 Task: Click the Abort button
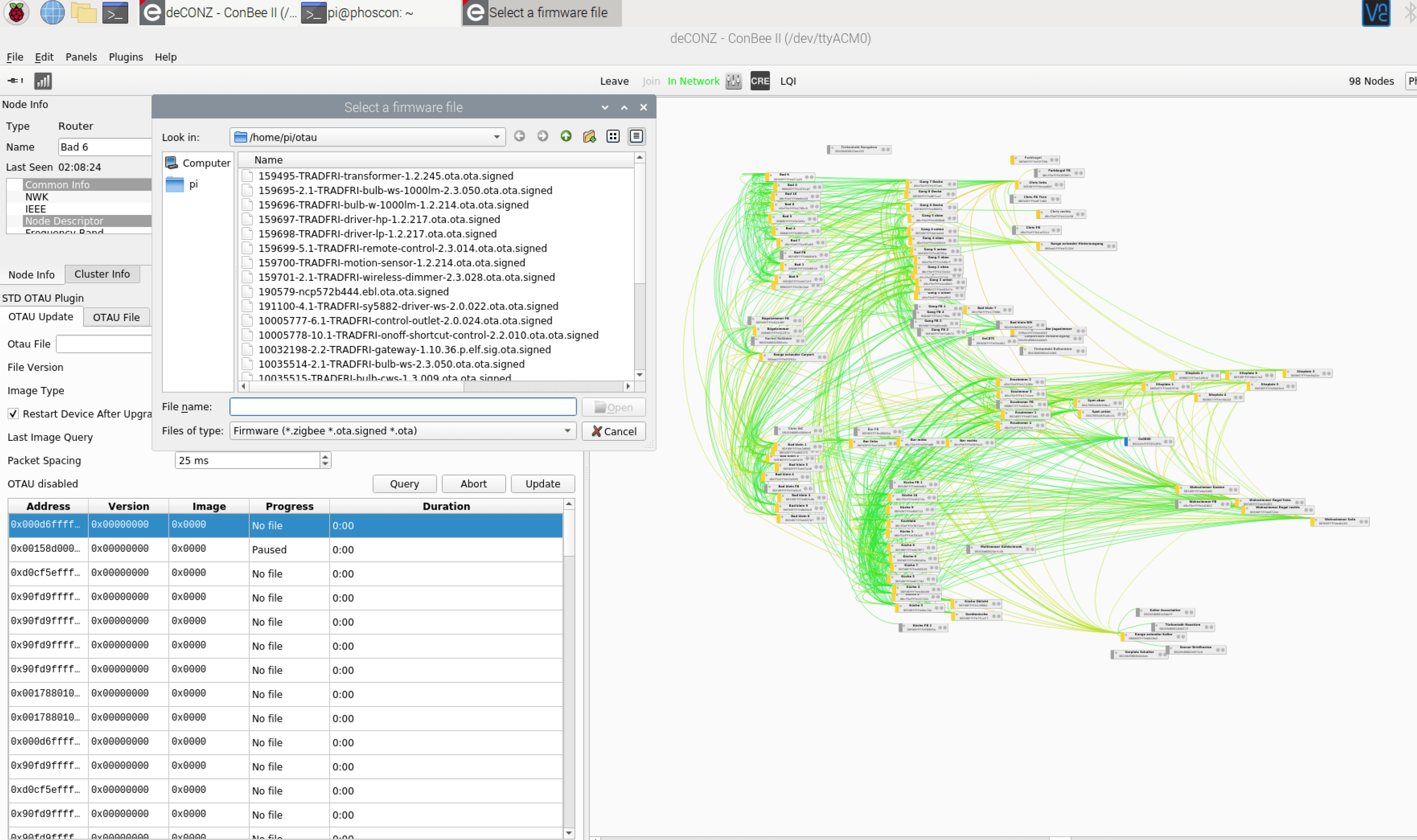[x=473, y=484]
